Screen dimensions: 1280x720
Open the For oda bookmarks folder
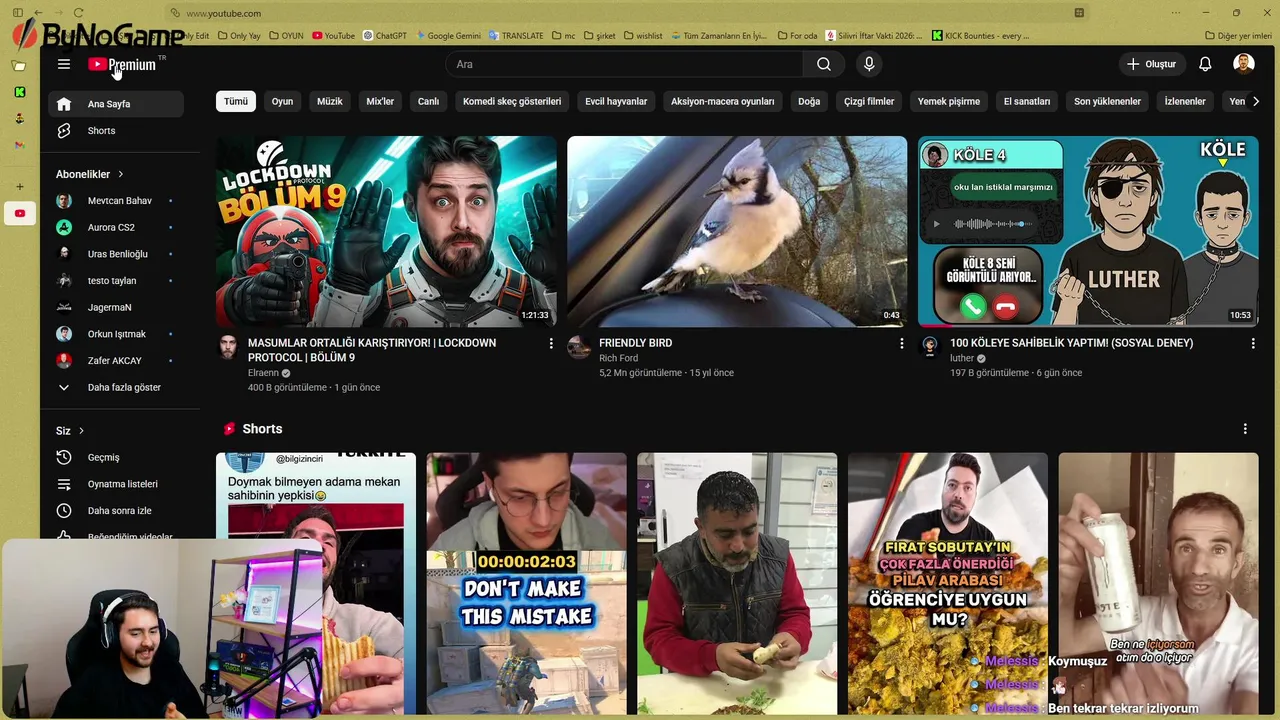797,36
